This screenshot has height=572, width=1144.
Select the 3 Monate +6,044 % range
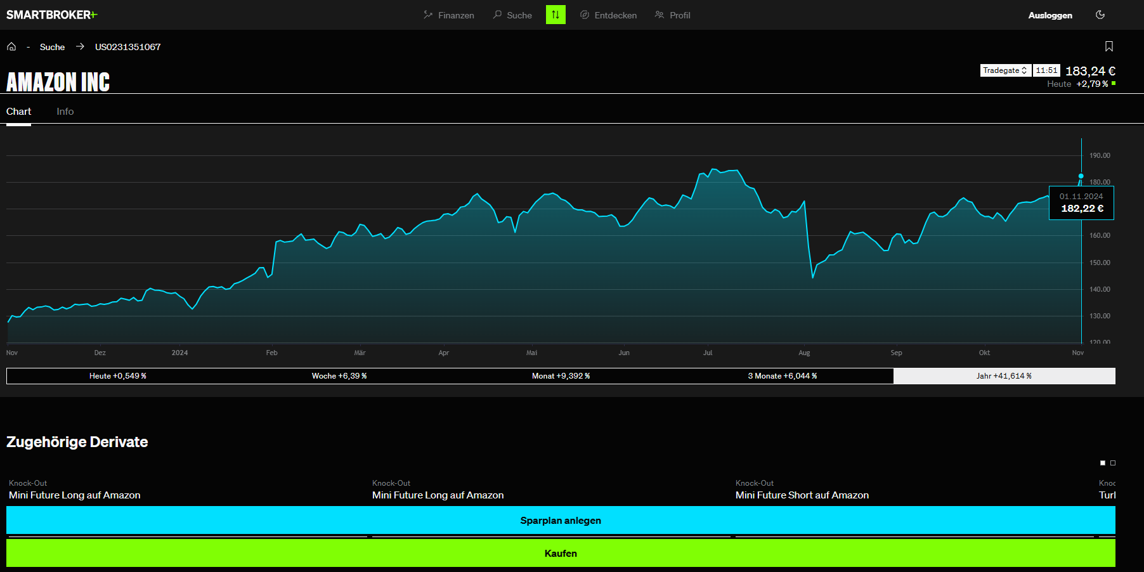(x=783, y=376)
